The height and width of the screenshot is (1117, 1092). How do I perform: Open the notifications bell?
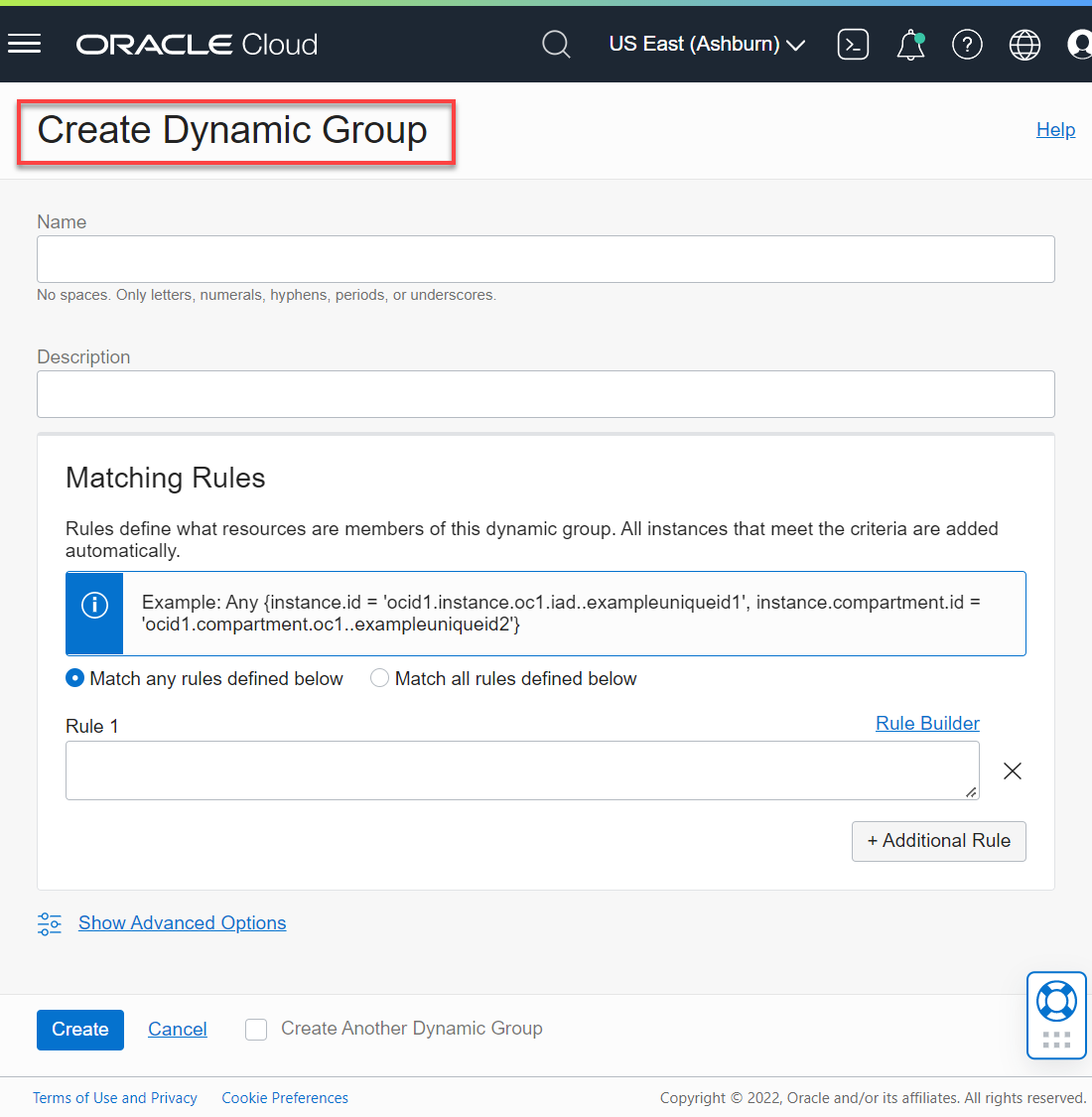click(x=910, y=45)
